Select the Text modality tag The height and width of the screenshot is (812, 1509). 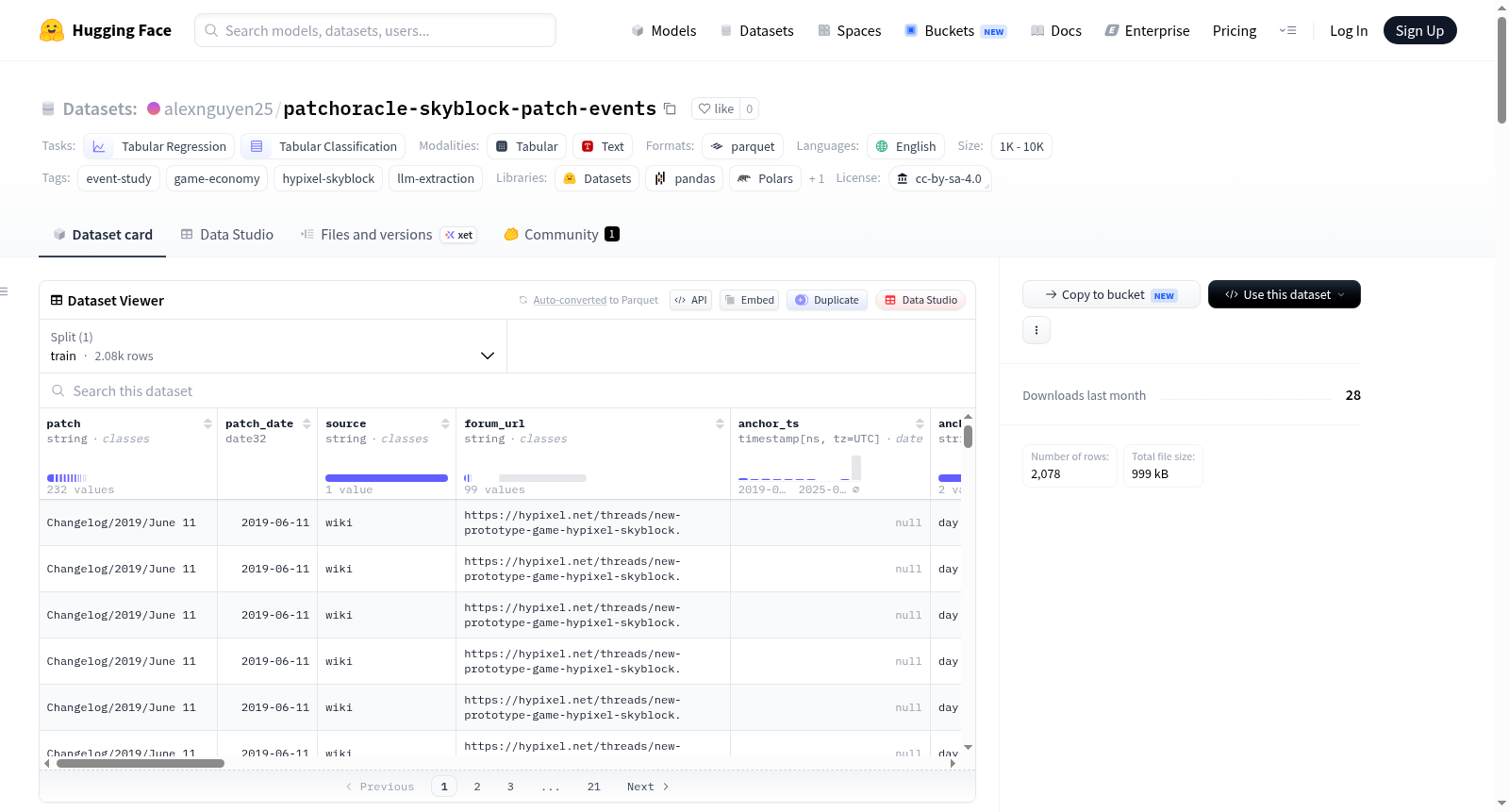tap(603, 146)
